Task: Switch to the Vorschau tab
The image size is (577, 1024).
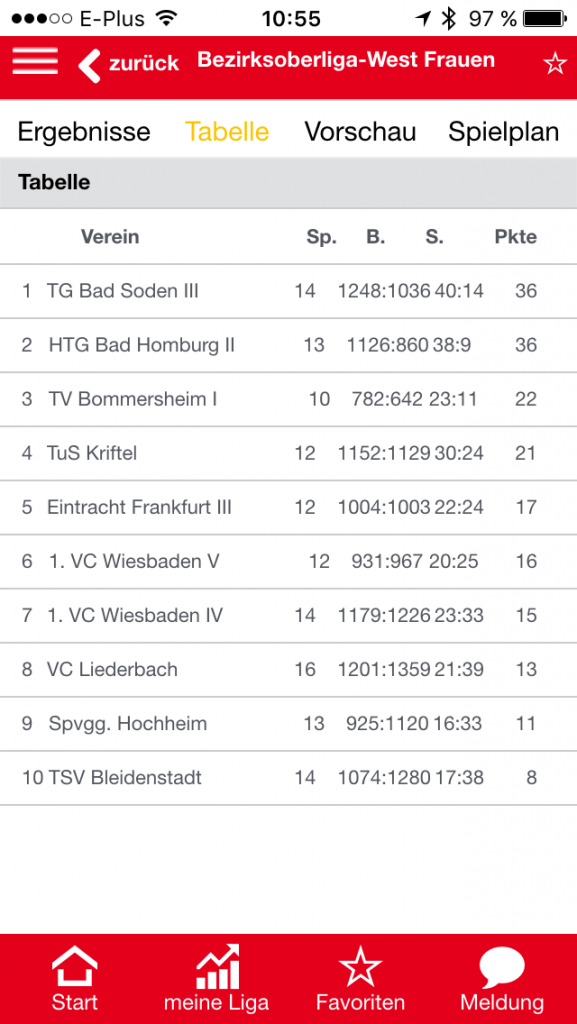Action: (x=360, y=132)
